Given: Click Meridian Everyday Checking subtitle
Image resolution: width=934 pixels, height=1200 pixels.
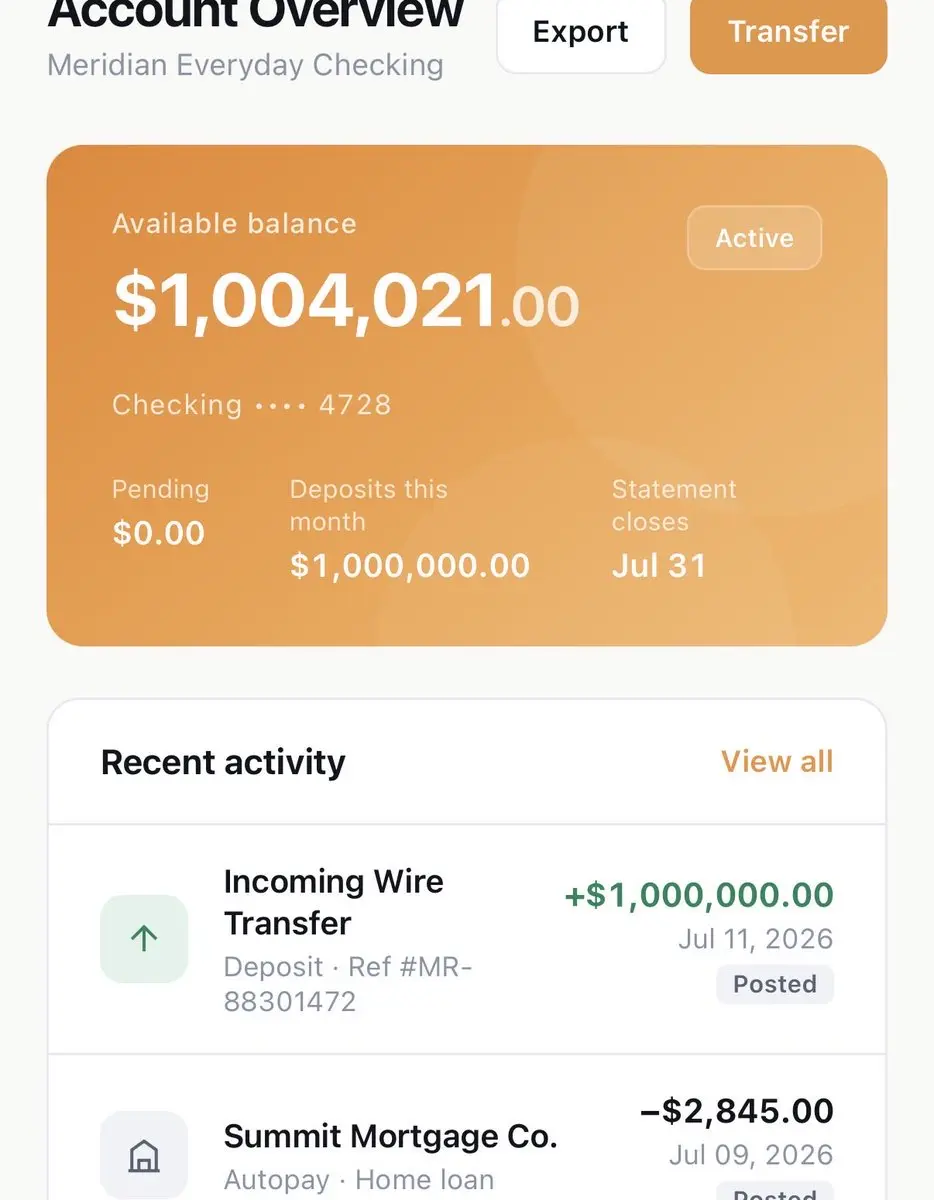Looking at the screenshot, I should (246, 65).
